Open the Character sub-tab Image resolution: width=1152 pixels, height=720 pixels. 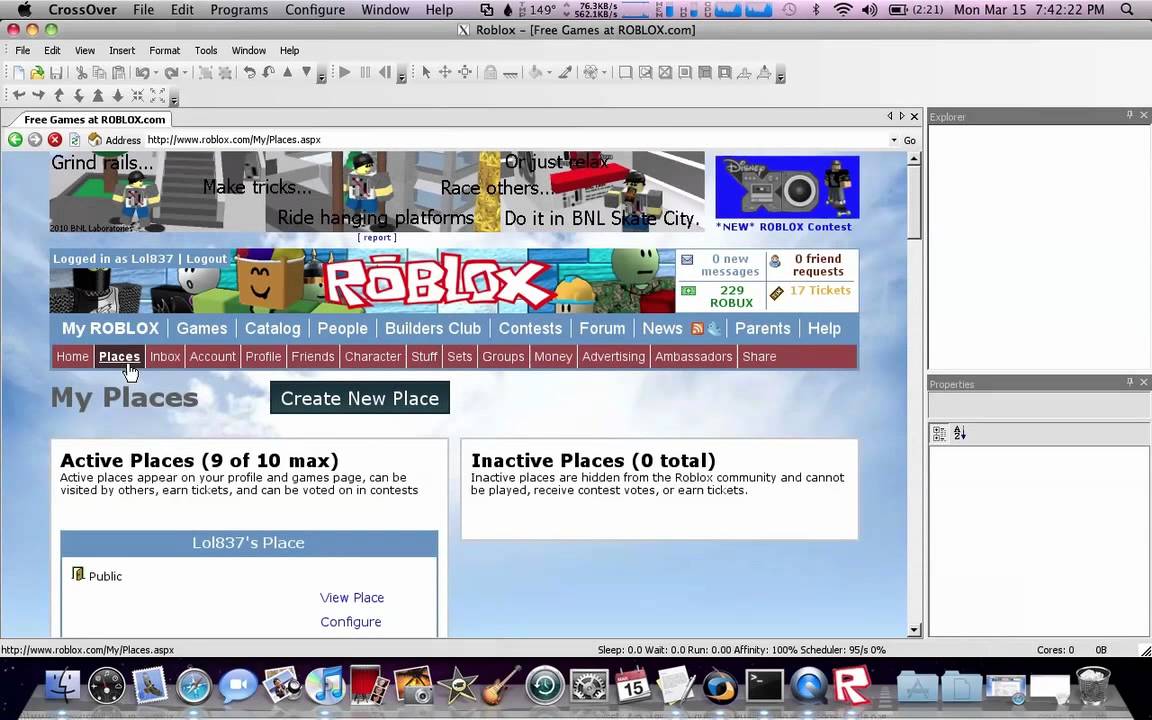pyautogui.click(x=373, y=356)
